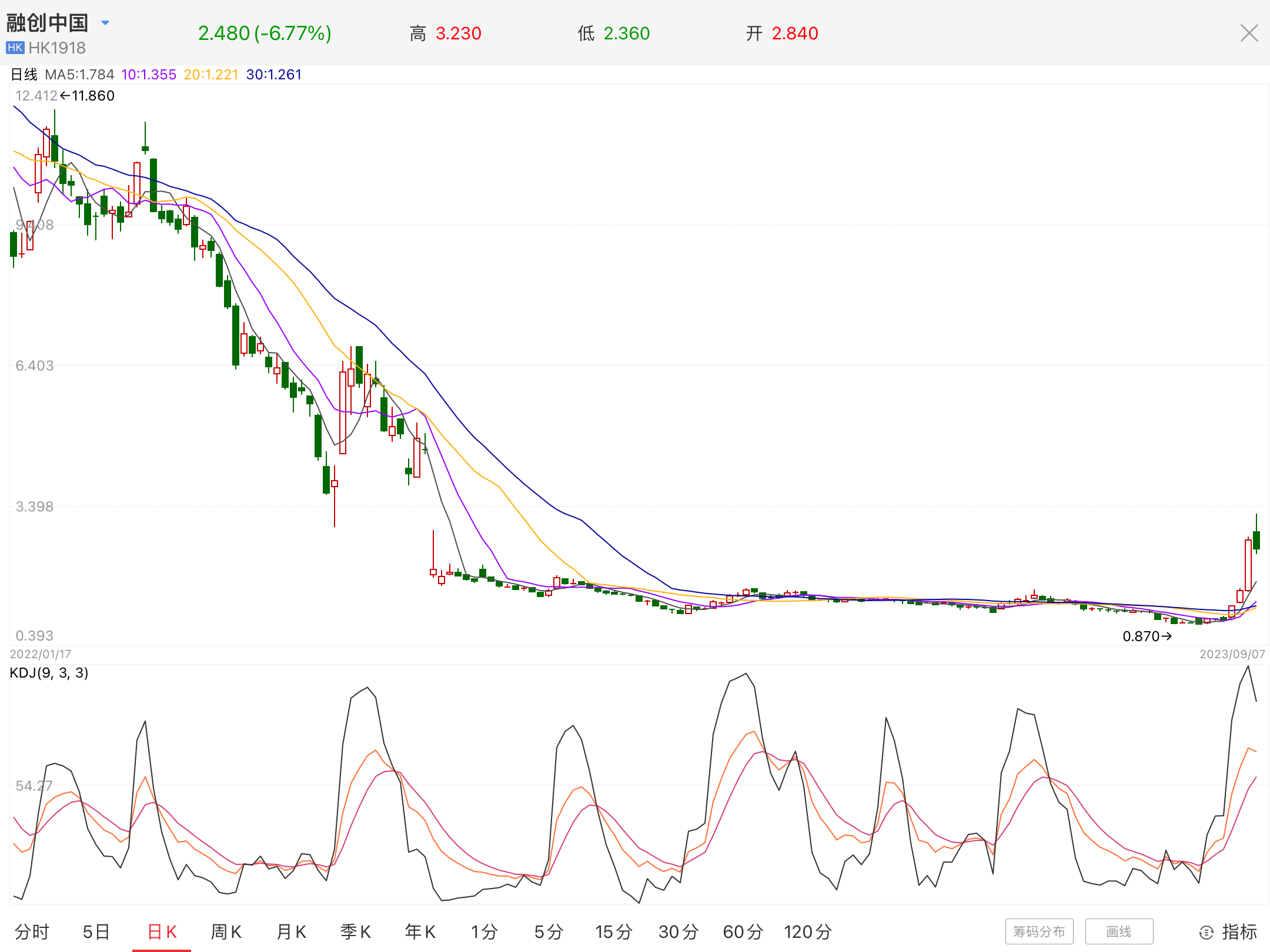Switch to the 5日 tab
Image resolution: width=1270 pixels, height=952 pixels.
pyautogui.click(x=96, y=931)
